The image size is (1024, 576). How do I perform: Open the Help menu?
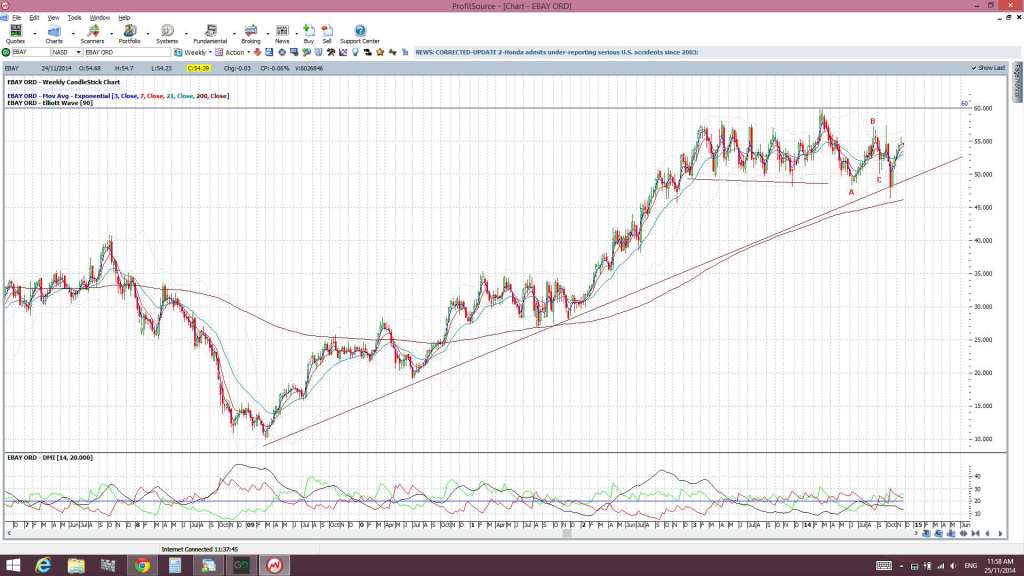[x=124, y=18]
